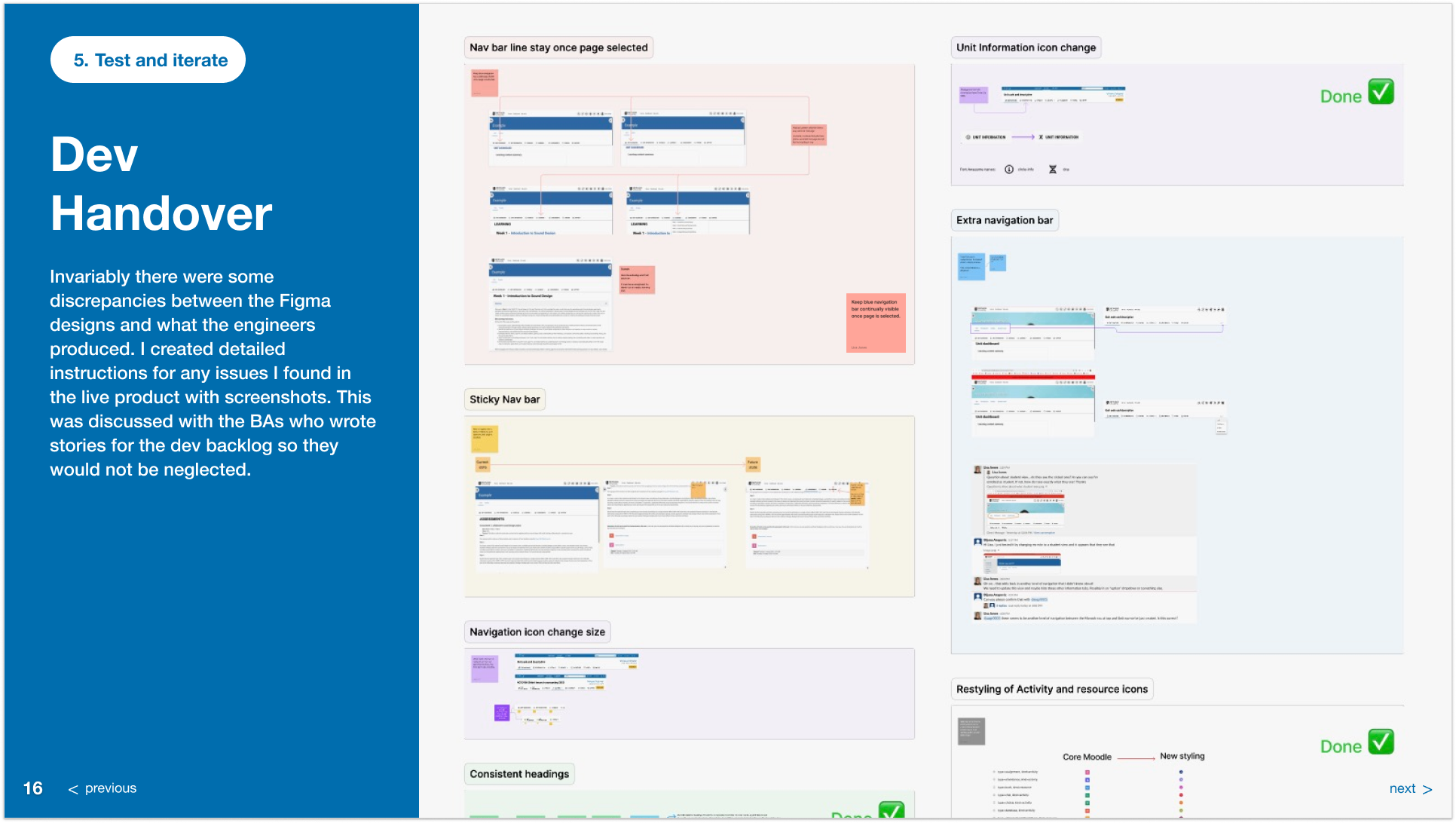
Task: Click yellow sticky note in Sticky Nav bar panel
Action: tap(485, 439)
